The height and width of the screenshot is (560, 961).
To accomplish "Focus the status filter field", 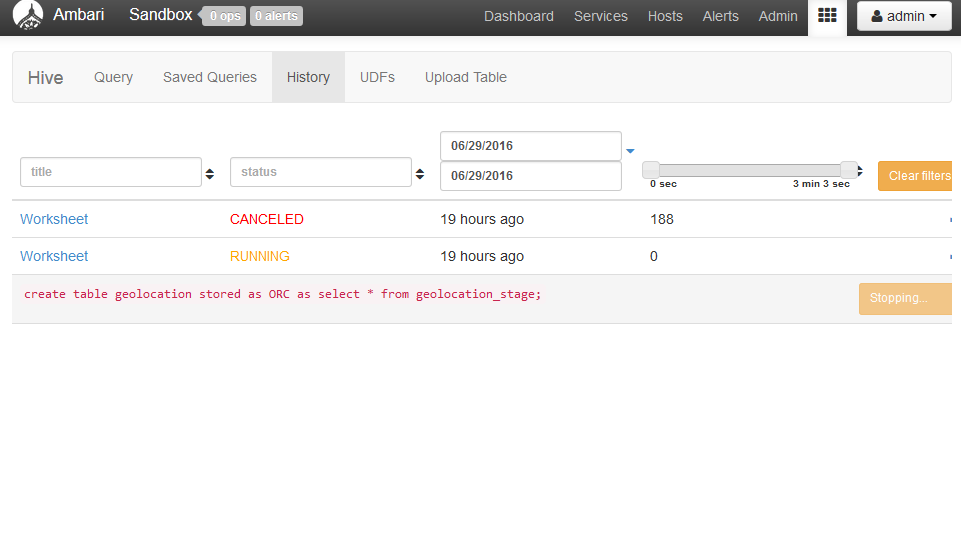I will click(321, 172).
